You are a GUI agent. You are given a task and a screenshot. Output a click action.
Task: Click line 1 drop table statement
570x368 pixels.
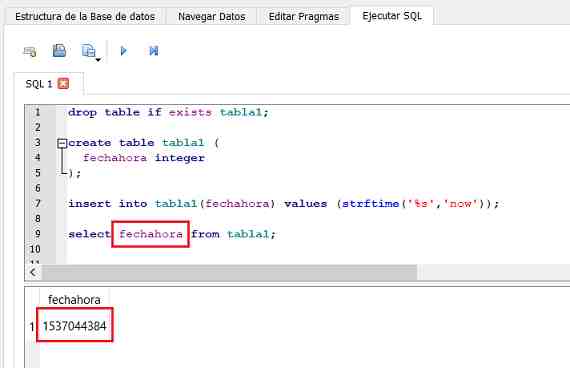pyautogui.click(x=168, y=112)
